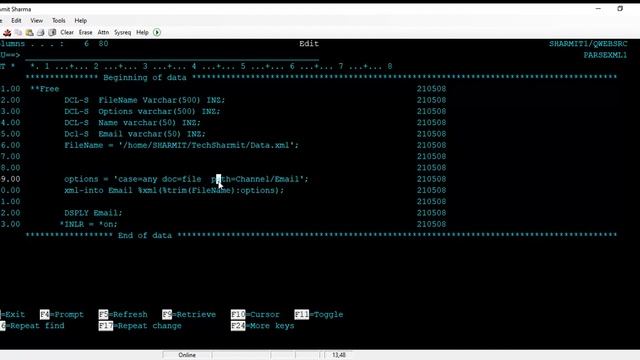
Task: Click the printer icon in toolbar
Action: click(40, 32)
